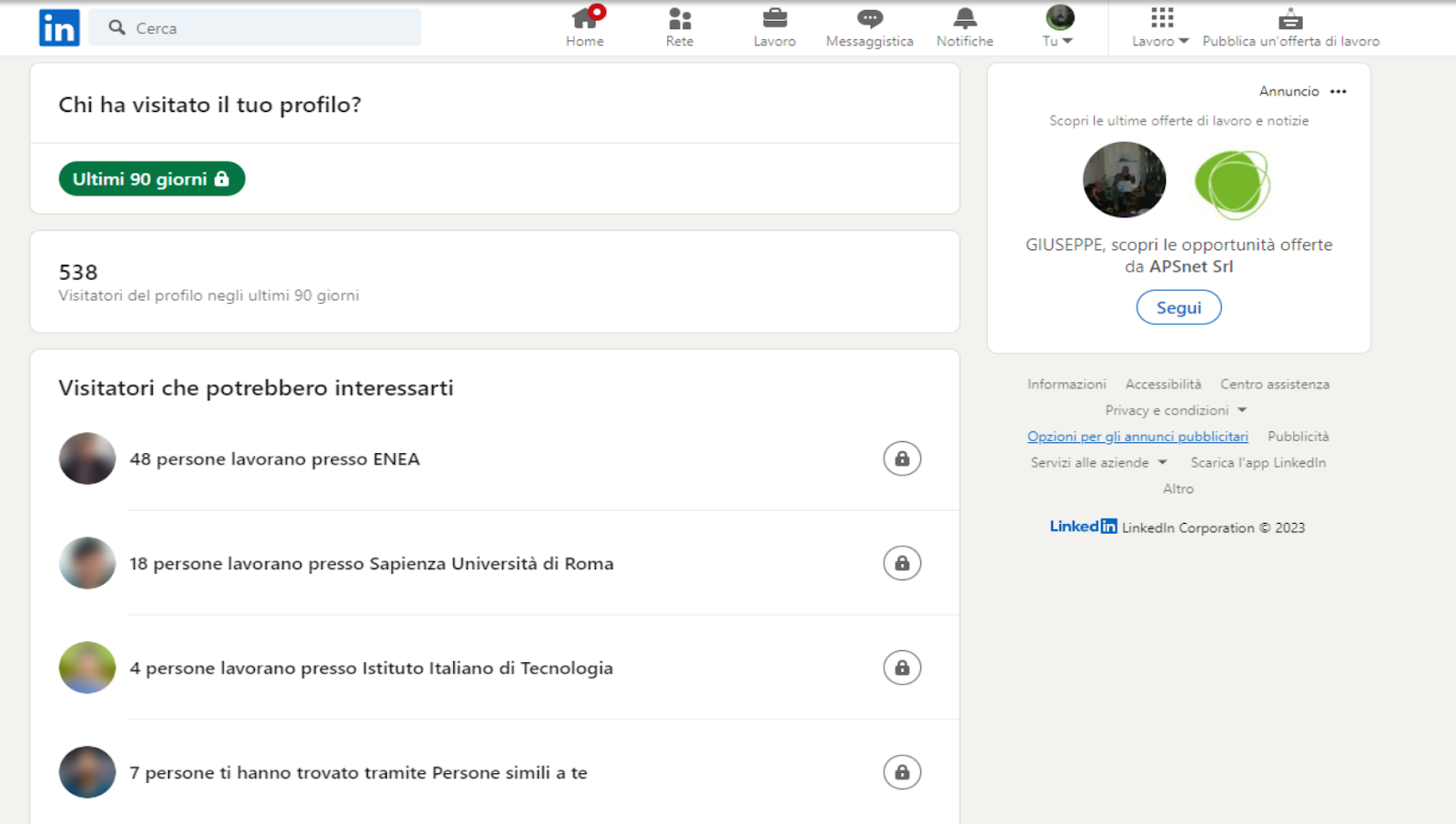Open Centro assistenza link
The height and width of the screenshot is (824, 1456).
(1274, 385)
